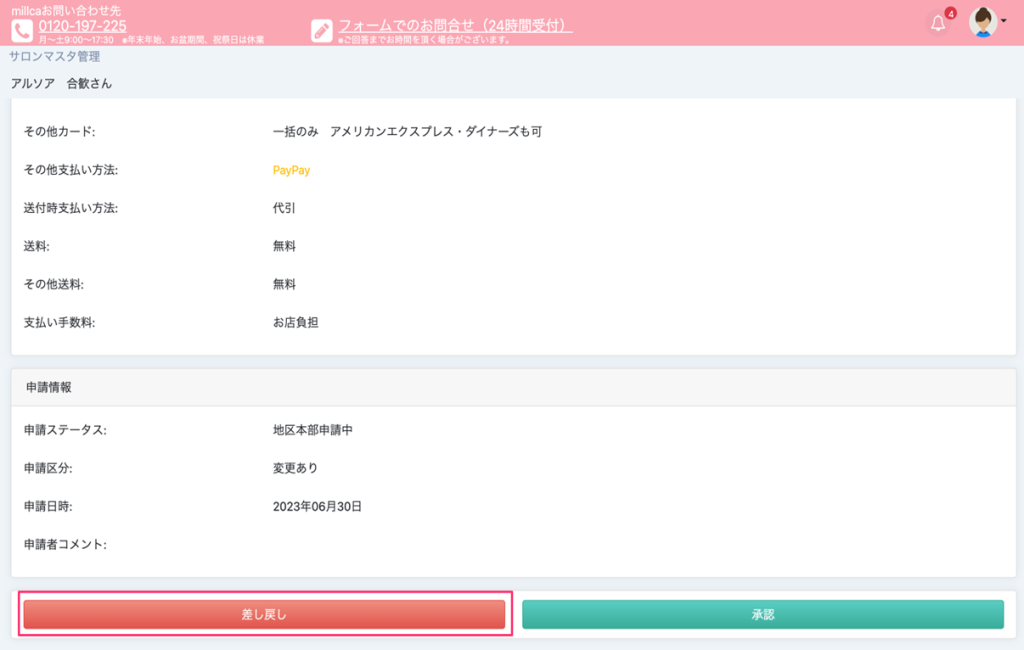Click the application date 2023年06月30日

(316, 506)
